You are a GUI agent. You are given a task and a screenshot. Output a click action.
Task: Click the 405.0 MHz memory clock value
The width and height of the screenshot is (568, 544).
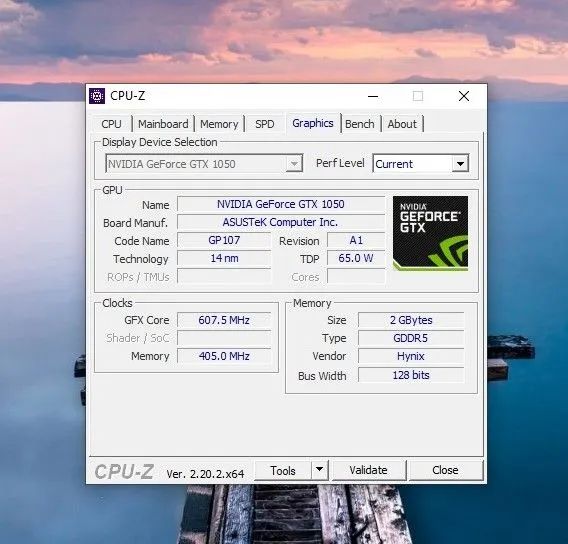[224, 356]
